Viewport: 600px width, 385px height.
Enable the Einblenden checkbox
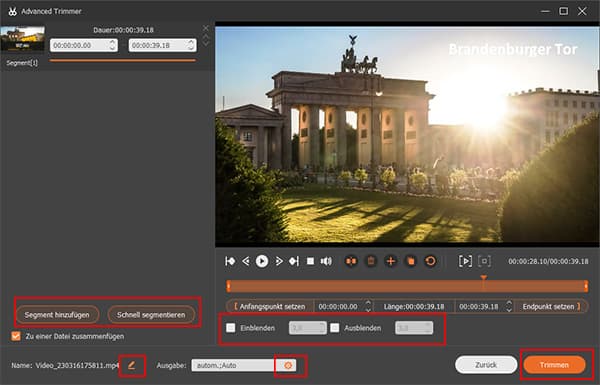[x=230, y=328]
